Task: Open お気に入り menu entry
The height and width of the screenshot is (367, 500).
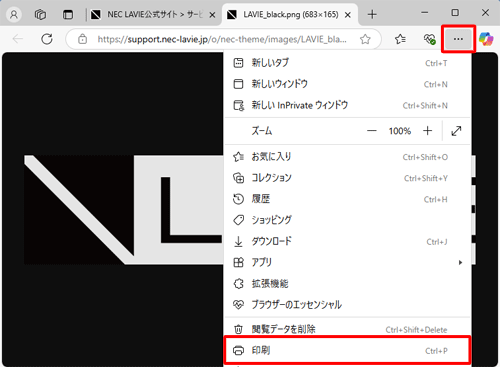Action: coord(348,157)
